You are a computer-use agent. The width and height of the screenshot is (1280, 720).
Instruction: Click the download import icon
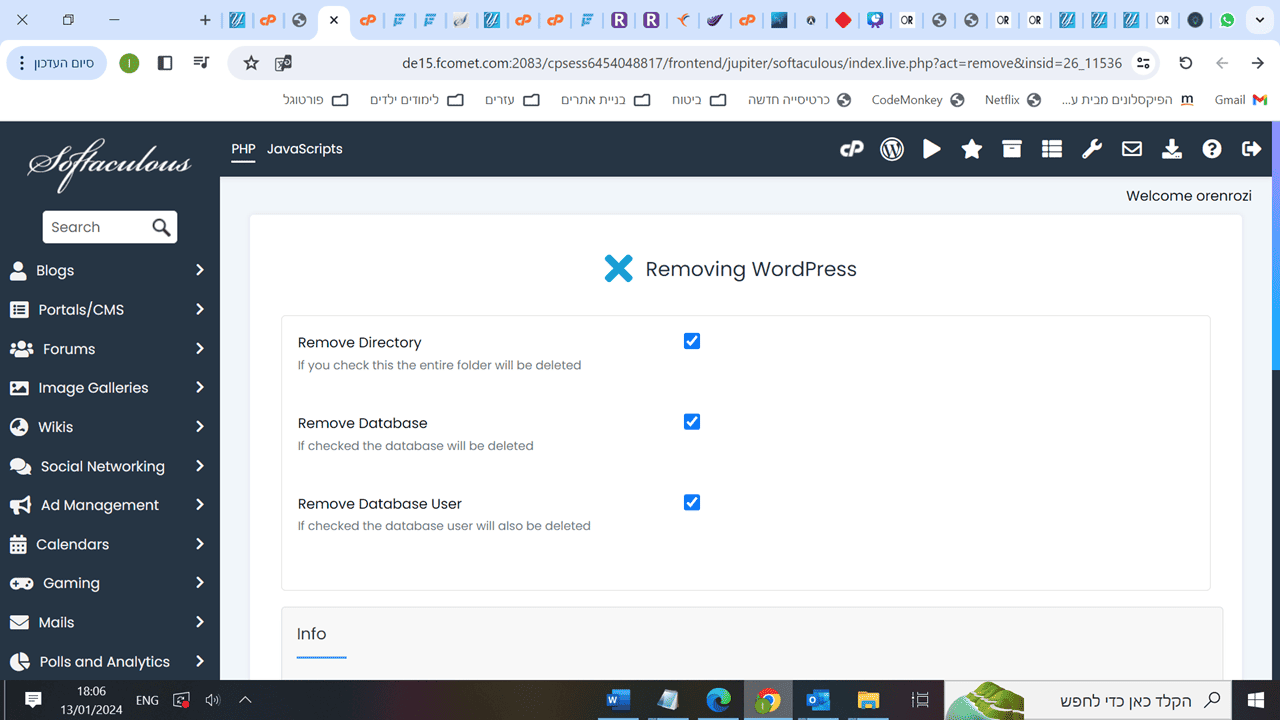[x=1172, y=149]
